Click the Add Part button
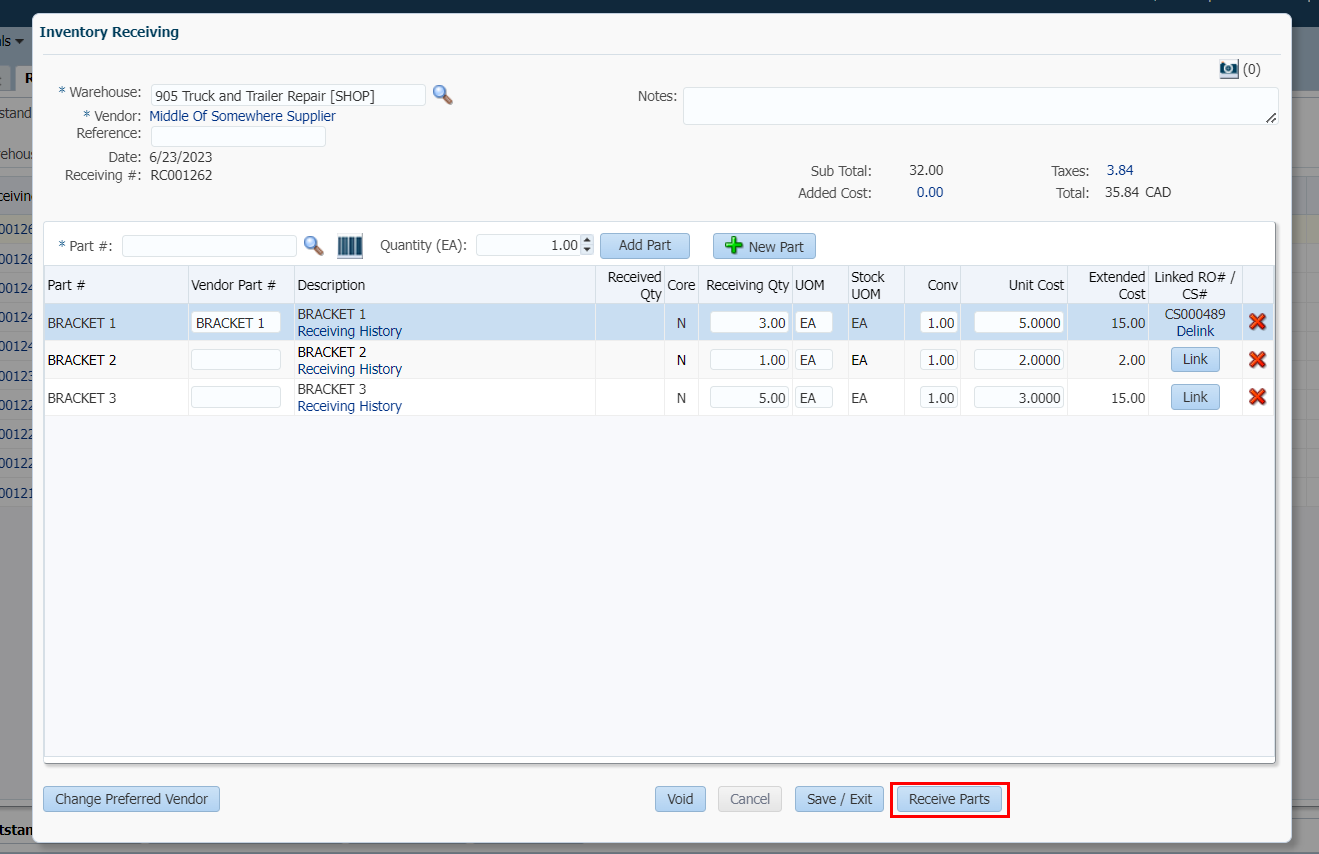Viewport: 1319px width, 854px height. coord(645,245)
